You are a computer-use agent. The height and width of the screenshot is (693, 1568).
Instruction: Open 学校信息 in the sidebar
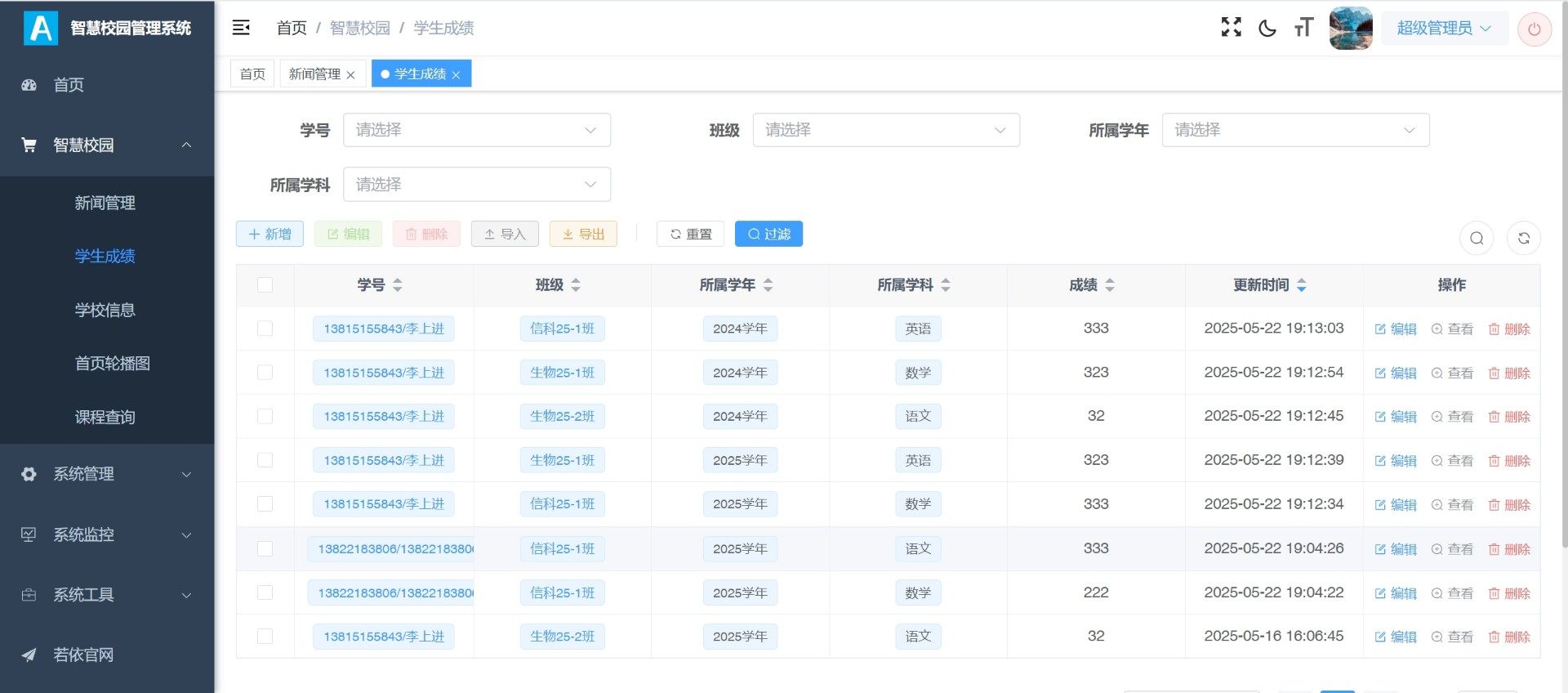tap(105, 311)
